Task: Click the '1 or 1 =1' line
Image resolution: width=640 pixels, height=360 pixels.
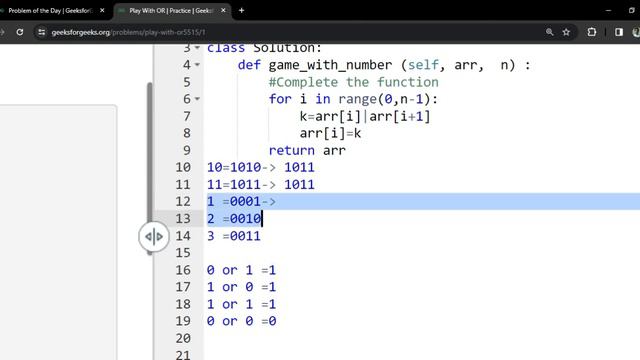Action: click(x=241, y=304)
